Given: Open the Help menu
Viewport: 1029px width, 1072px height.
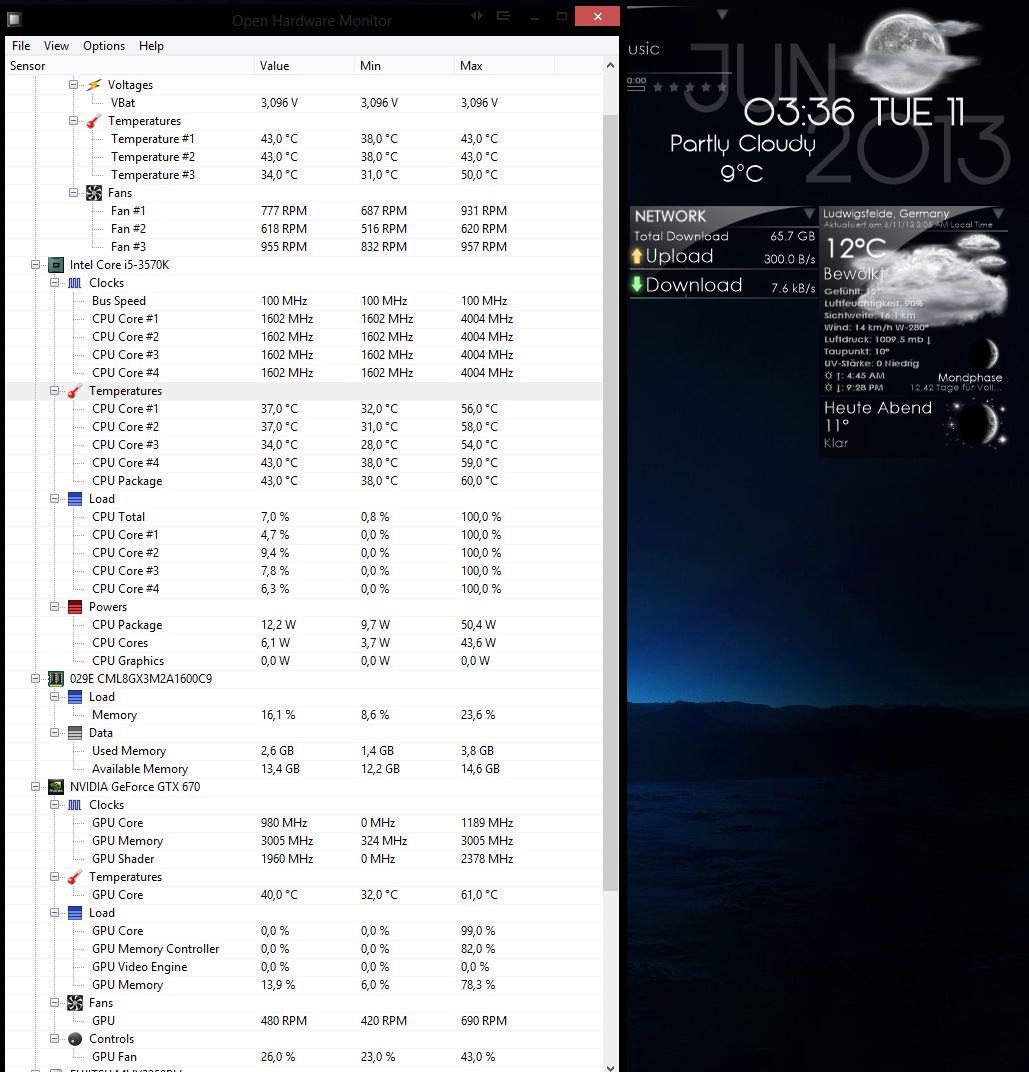Looking at the screenshot, I should point(151,46).
